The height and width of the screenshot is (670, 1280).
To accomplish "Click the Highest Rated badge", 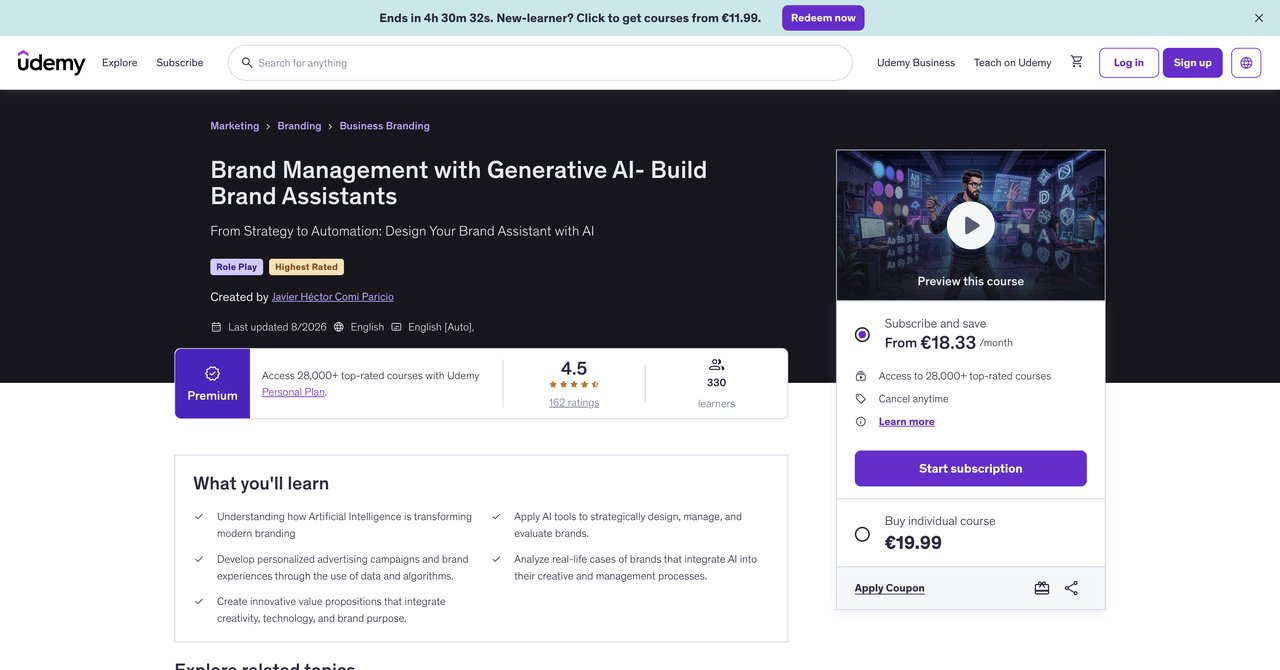I will pos(306,267).
